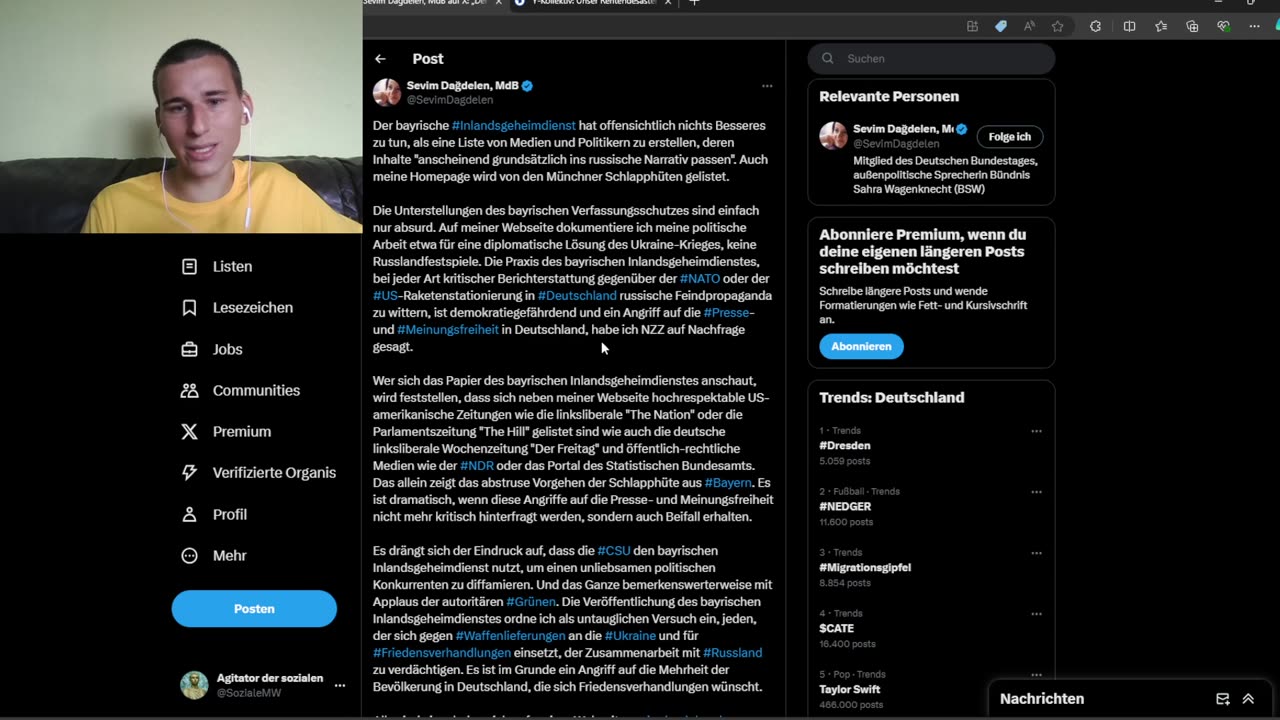Click the #NDR hashtag

(477, 466)
